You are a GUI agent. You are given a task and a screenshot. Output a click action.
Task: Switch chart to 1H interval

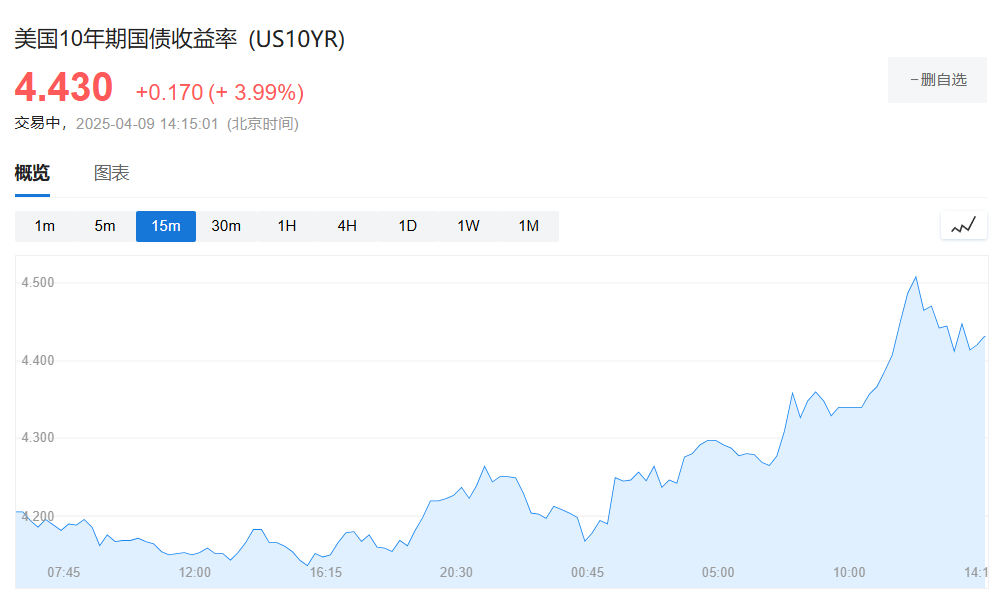click(x=287, y=226)
